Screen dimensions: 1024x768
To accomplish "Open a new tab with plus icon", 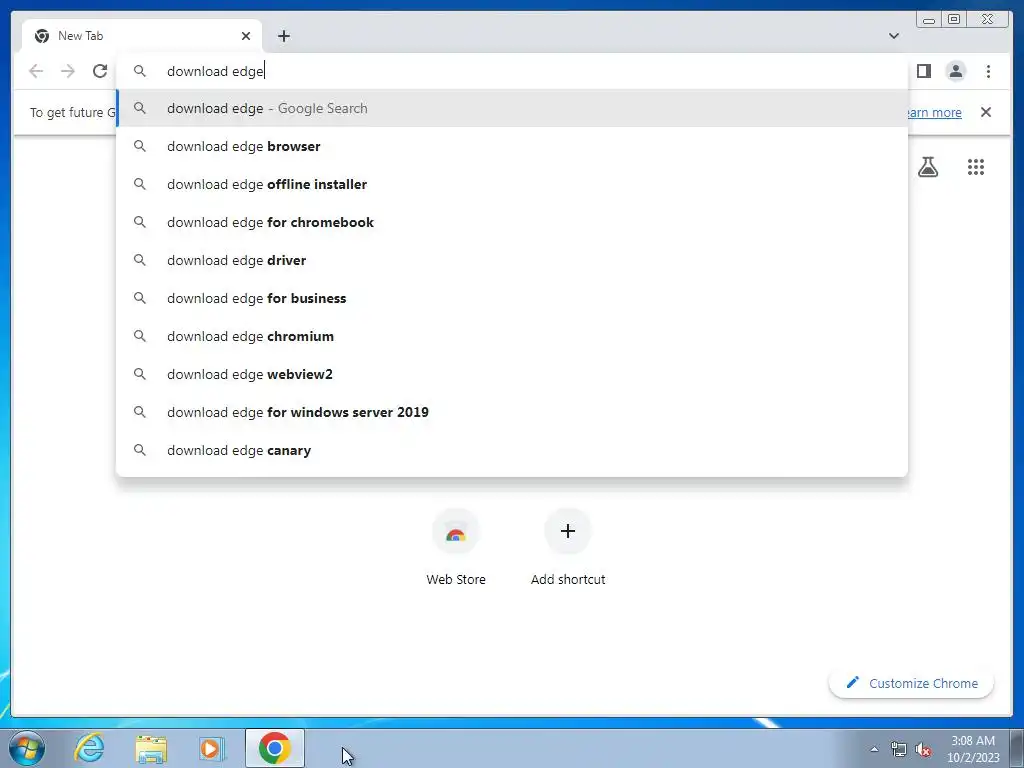I will click(283, 36).
